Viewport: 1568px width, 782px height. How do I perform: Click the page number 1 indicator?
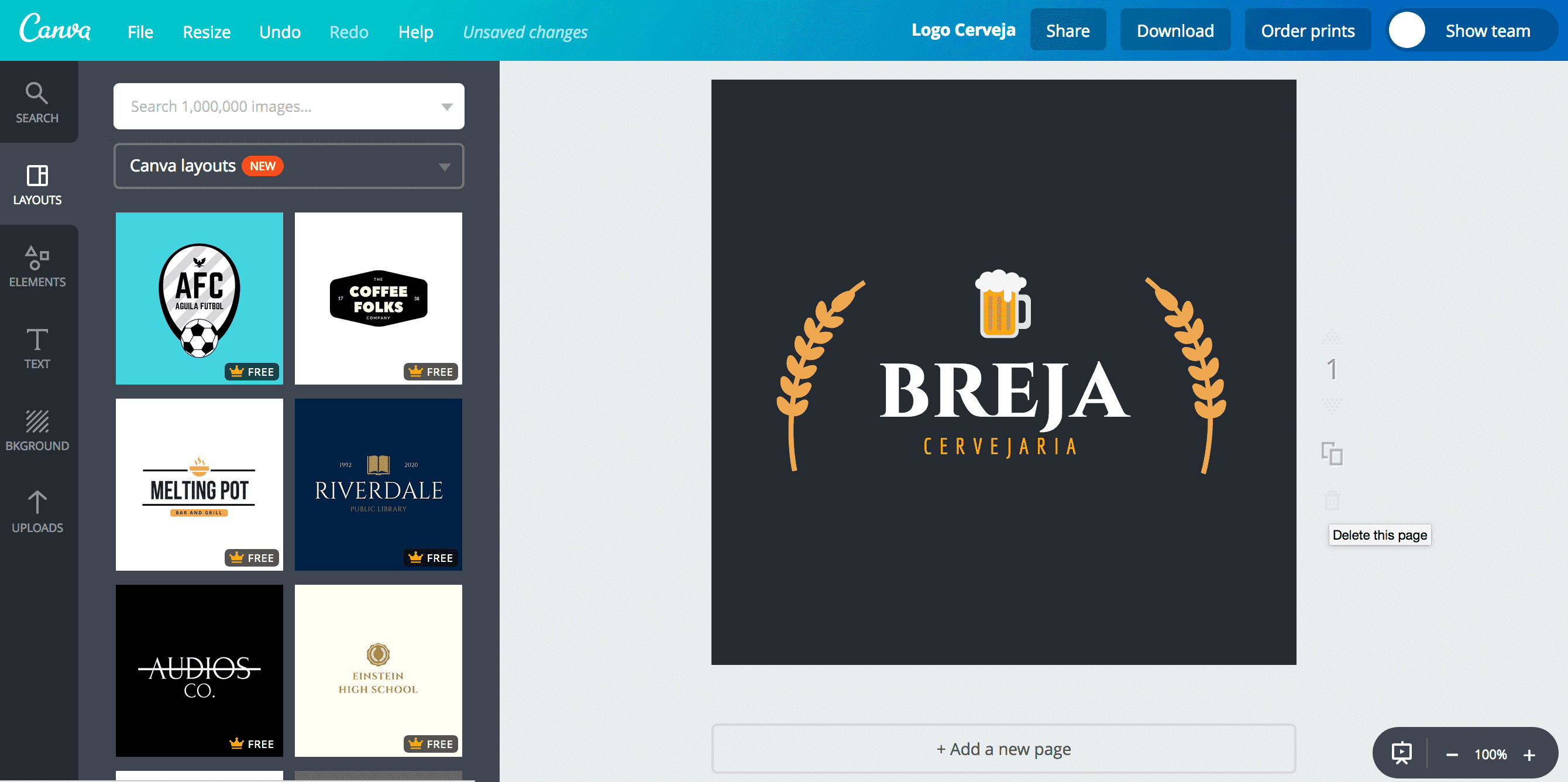(x=1332, y=370)
